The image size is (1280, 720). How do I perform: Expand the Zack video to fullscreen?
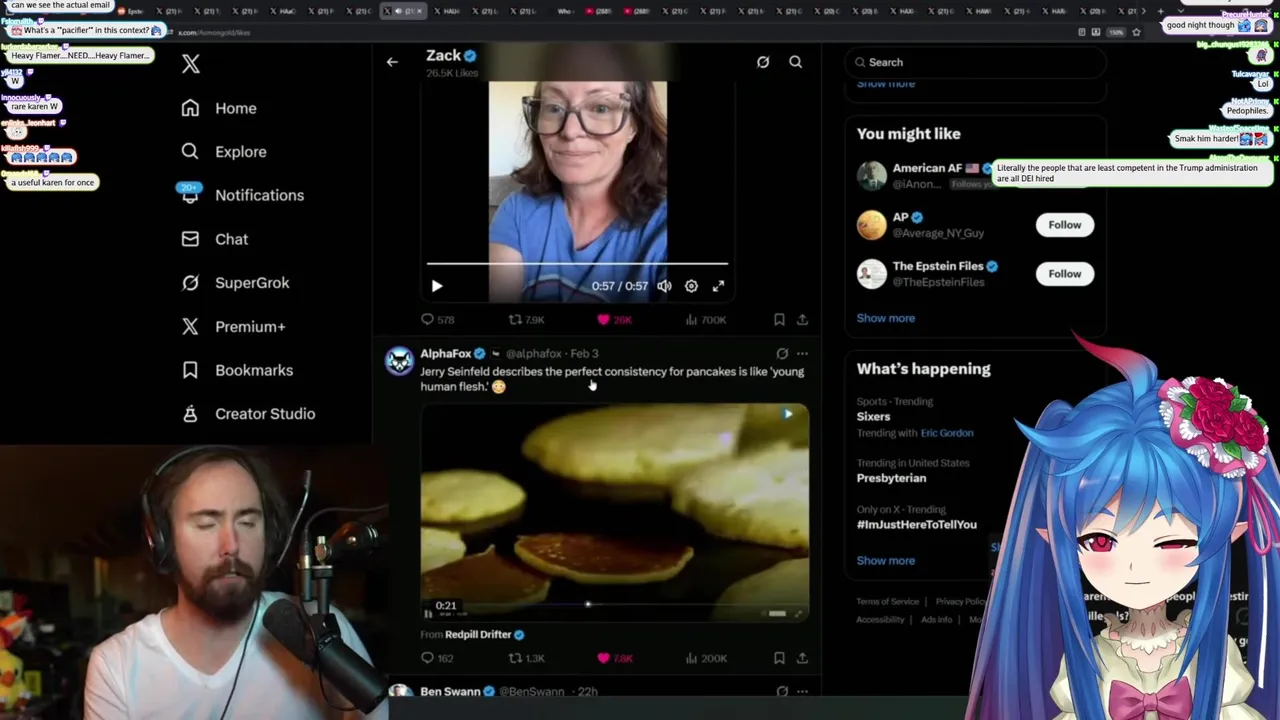pyautogui.click(x=718, y=286)
